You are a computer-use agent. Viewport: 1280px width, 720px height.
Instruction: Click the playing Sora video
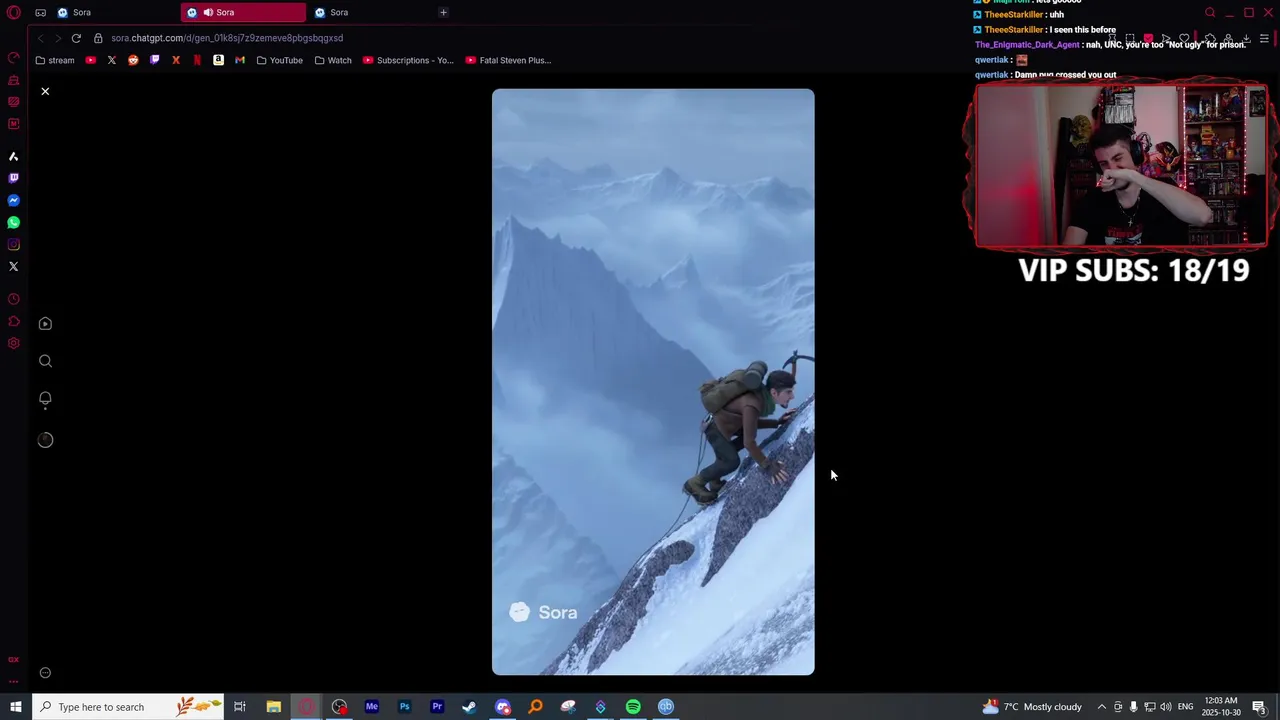(x=653, y=382)
